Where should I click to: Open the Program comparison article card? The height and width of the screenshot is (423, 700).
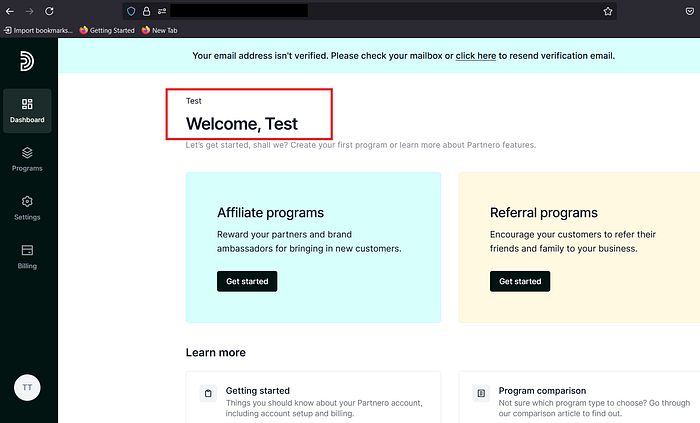[x=579, y=397]
